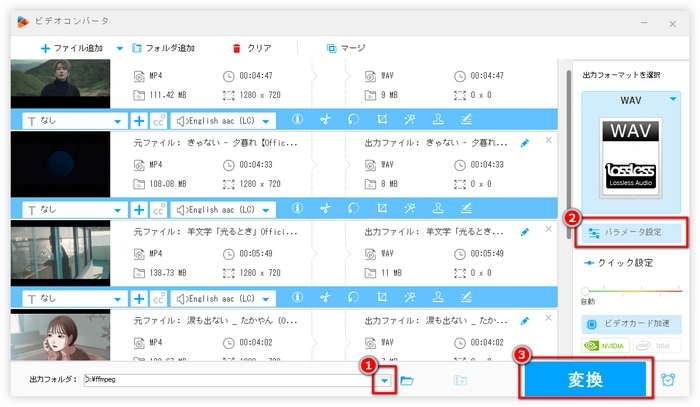Click the クイック設定 quality slider track
The image size is (700, 407).
(x=631, y=290)
